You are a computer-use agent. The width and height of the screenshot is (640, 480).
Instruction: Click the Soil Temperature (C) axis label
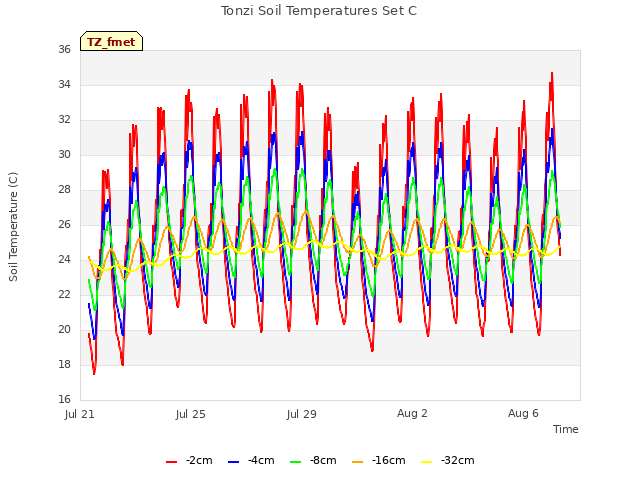point(13,227)
